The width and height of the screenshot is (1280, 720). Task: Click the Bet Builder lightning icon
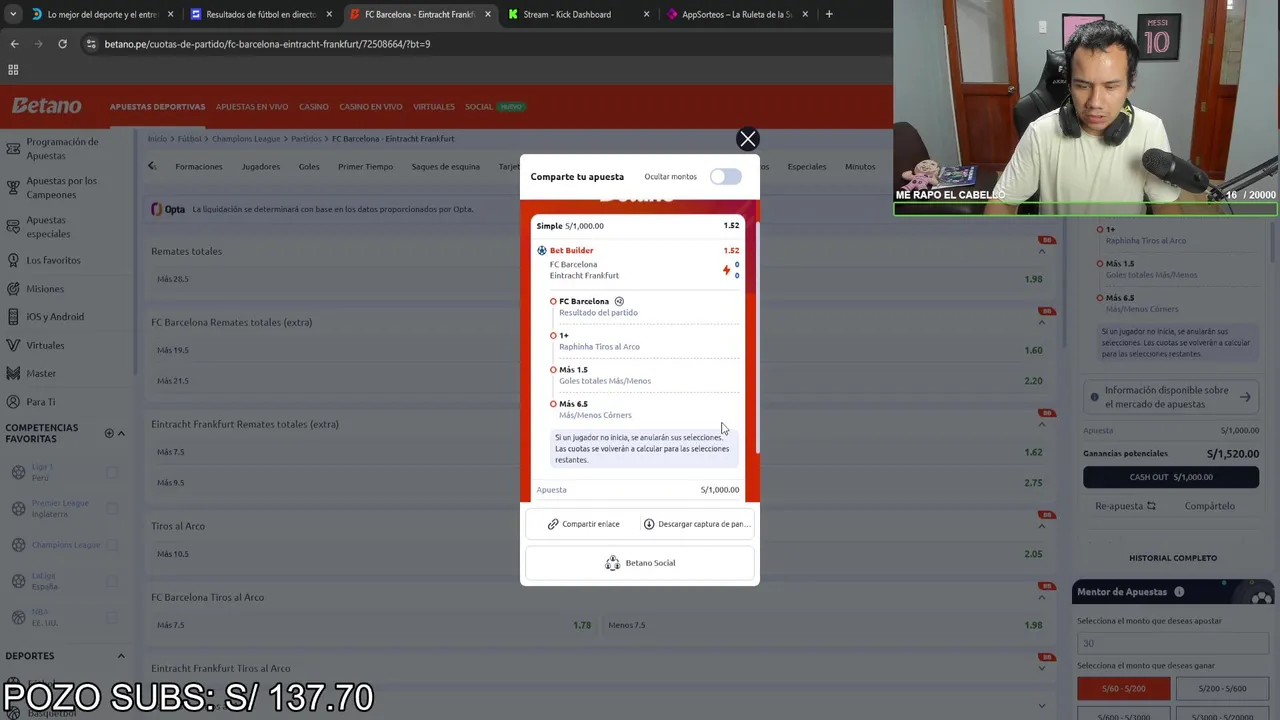point(727,270)
